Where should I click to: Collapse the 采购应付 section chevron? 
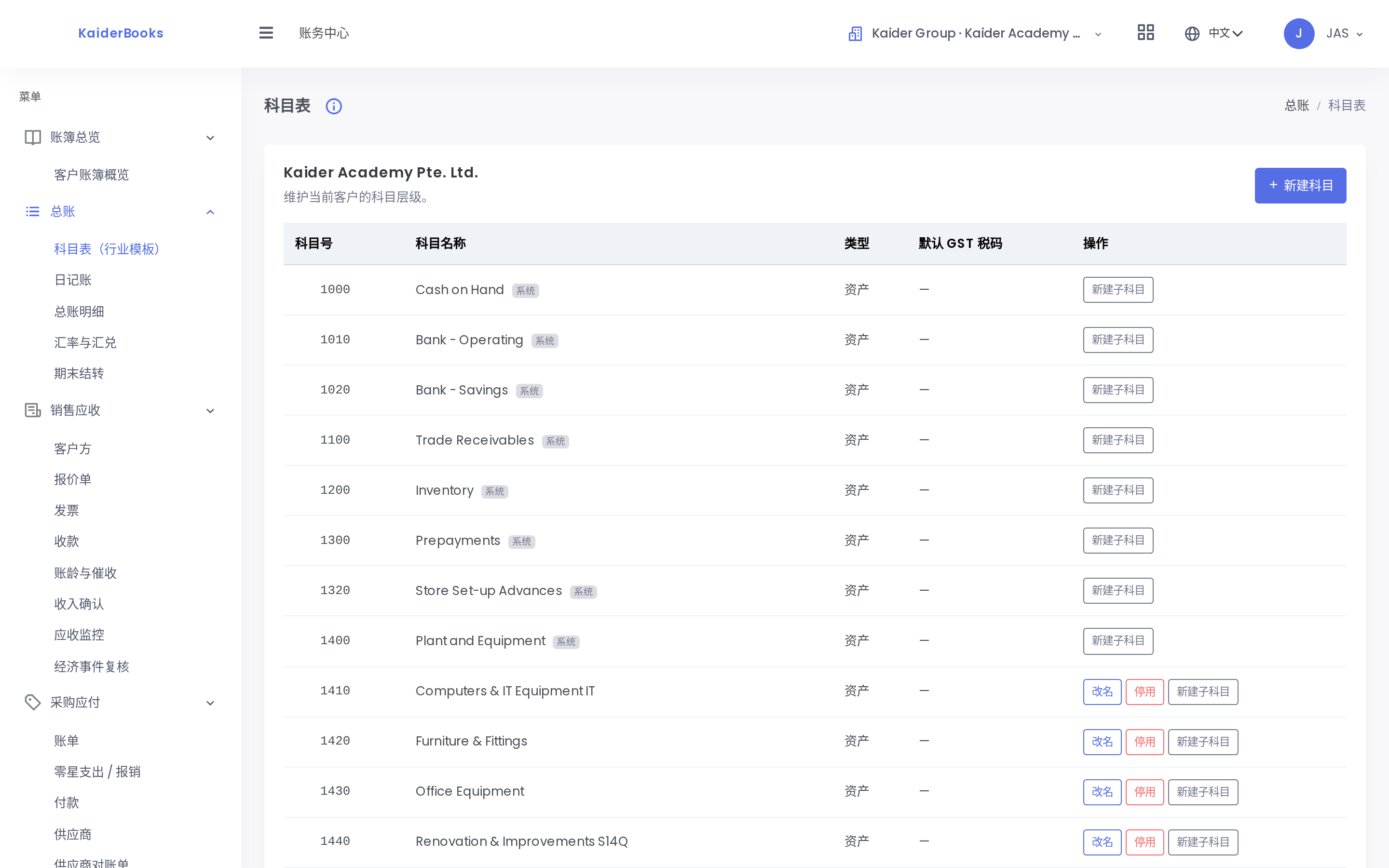(x=210, y=703)
